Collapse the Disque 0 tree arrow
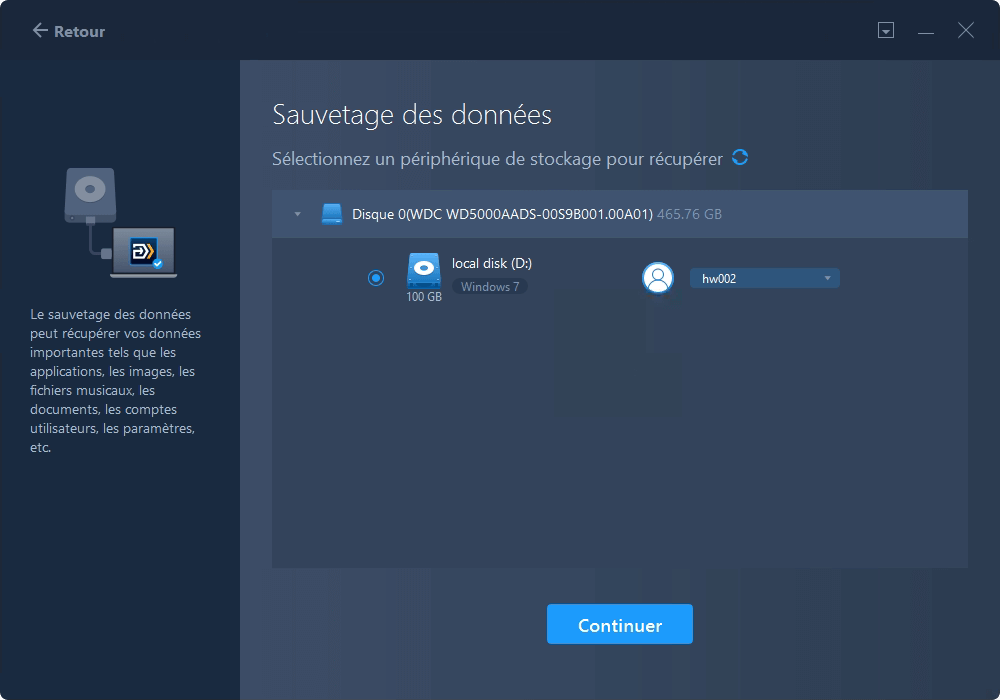Screen dimensions: 1000x700 coord(297,214)
